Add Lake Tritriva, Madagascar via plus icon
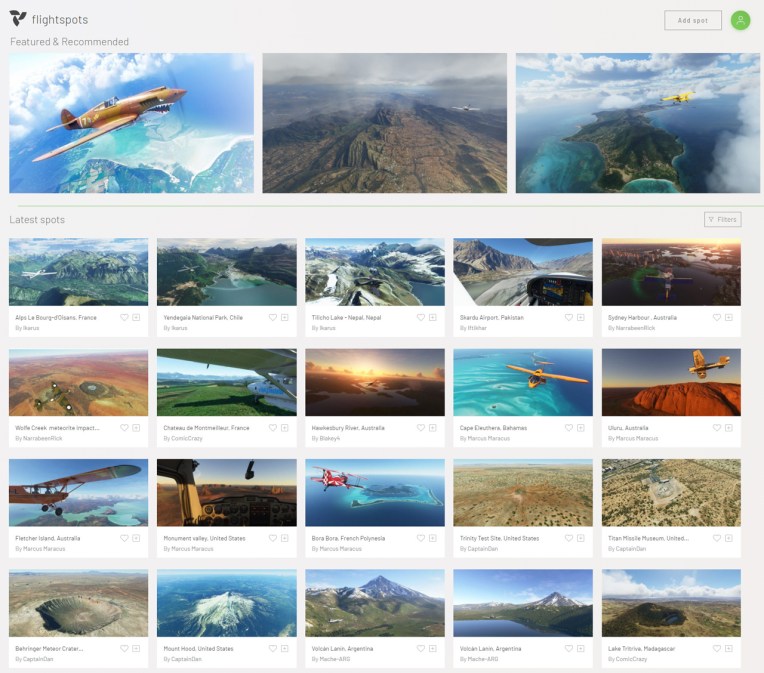764x673 pixels. tap(729, 648)
